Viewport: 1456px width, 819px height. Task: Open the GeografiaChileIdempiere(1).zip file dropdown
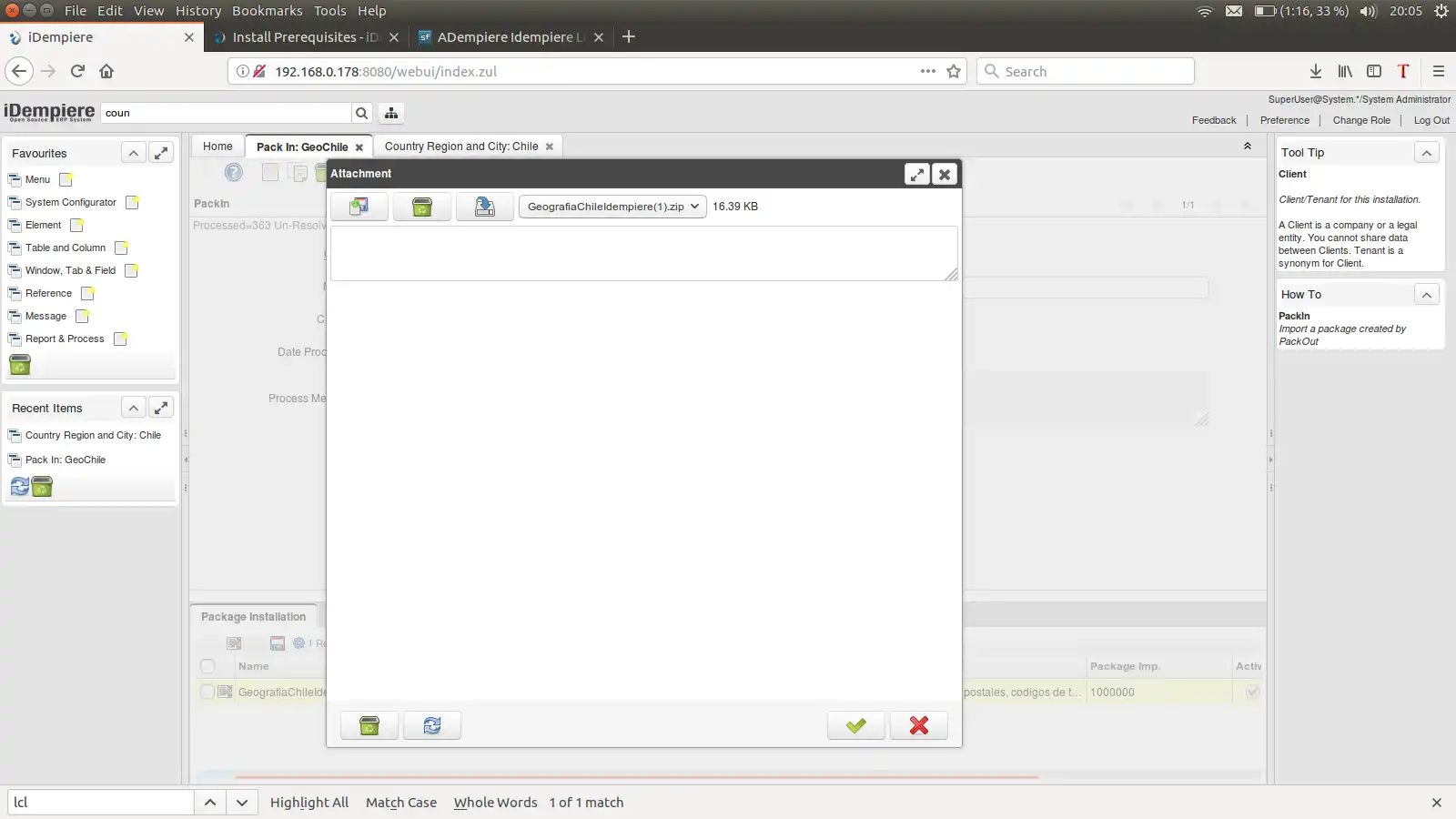point(612,207)
